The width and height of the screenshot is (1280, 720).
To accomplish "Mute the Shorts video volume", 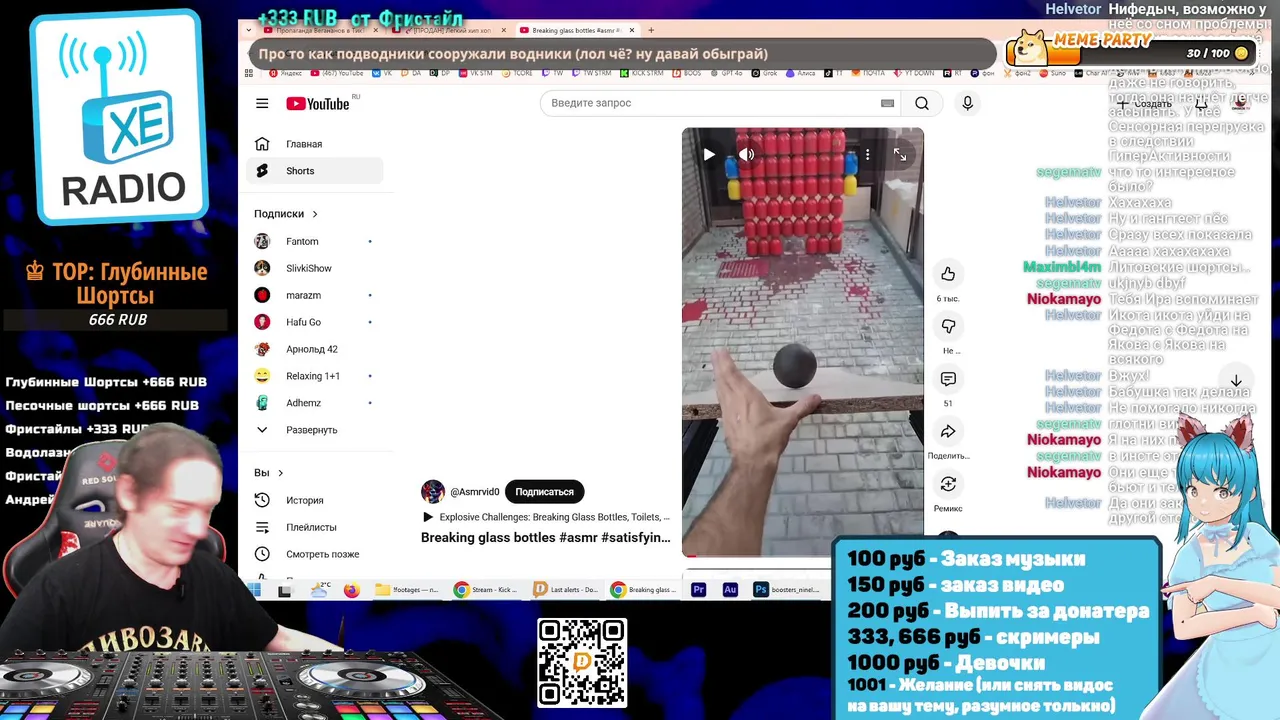I will pos(746,154).
